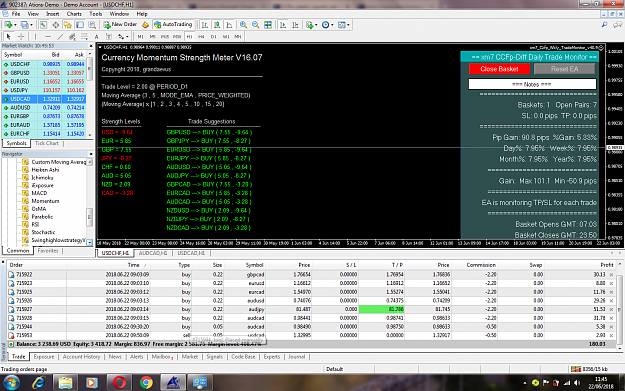
Task: Open the arrows objects dropdown
Action: 127,36
